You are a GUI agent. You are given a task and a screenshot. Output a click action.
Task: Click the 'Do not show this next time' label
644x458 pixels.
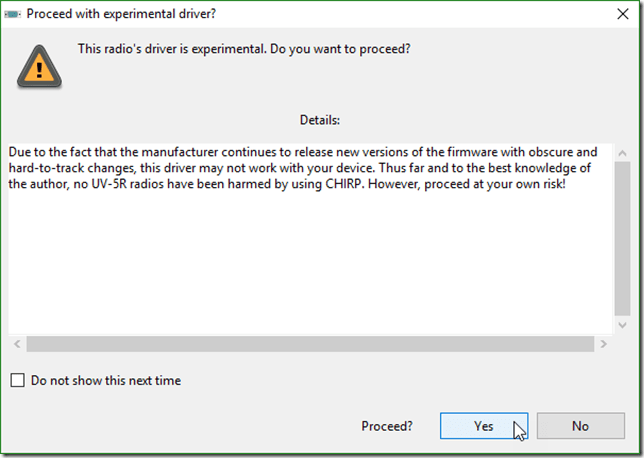[x=106, y=380]
